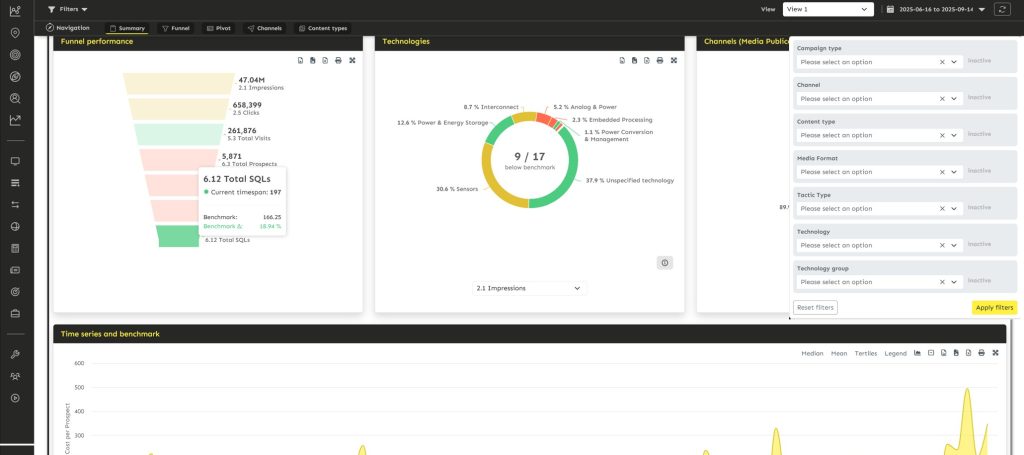Open the briefcase sidebar icon
The height and width of the screenshot is (455, 1024).
15,313
